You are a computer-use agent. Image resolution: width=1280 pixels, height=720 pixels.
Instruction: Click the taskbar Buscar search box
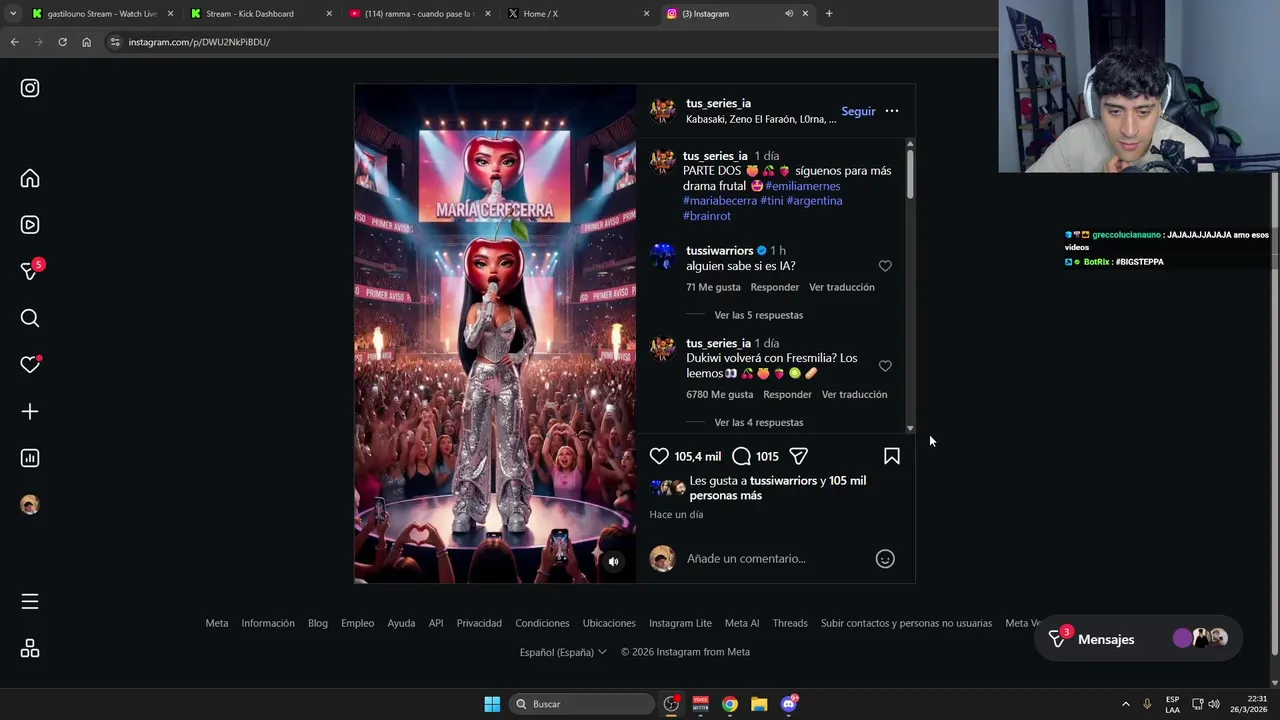(582, 704)
